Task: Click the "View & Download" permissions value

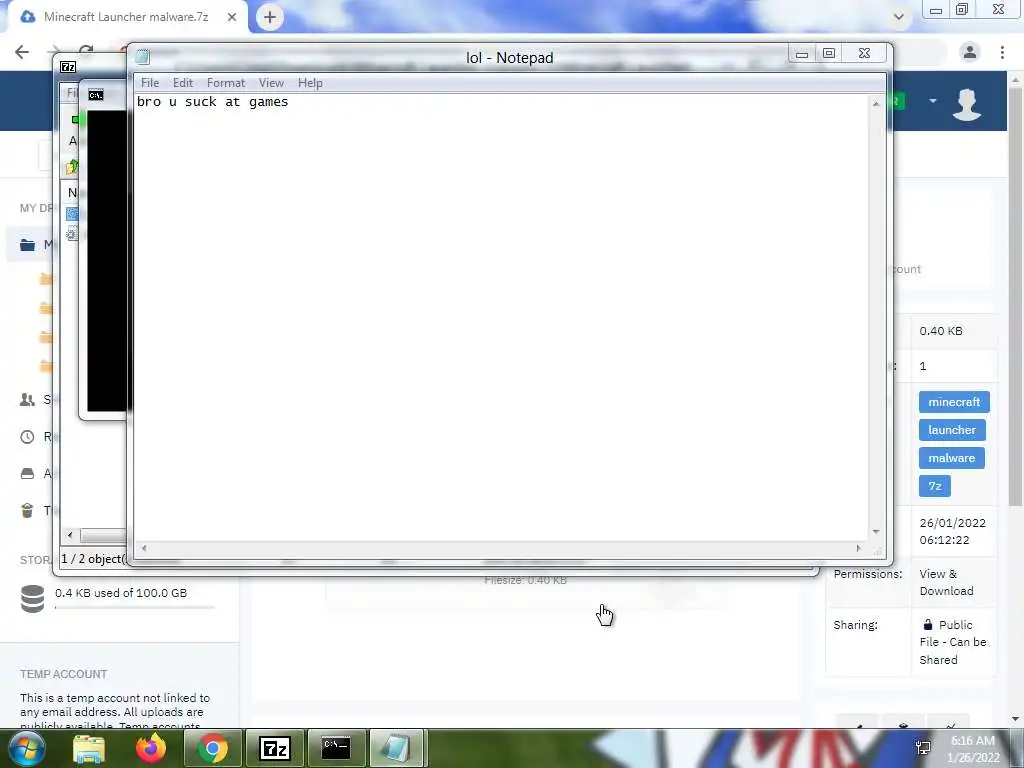Action: pyautogui.click(x=946, y=583)
